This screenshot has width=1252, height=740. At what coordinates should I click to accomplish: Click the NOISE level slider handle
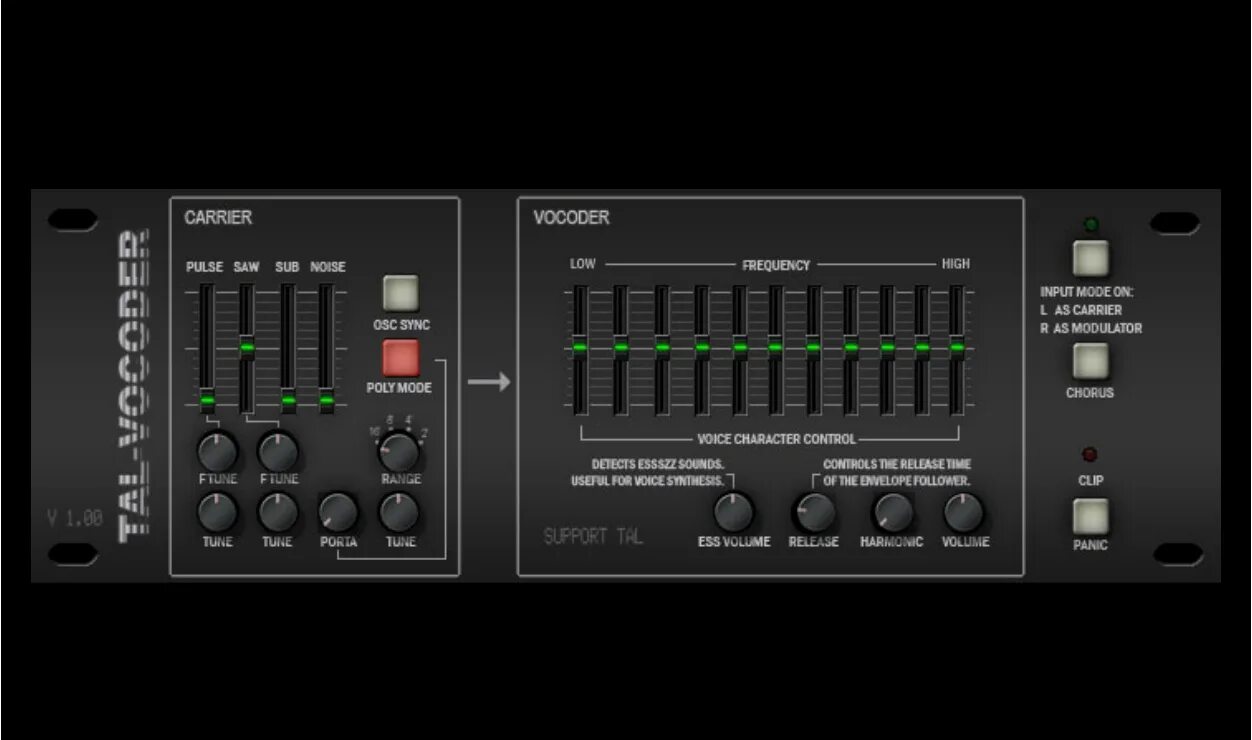pyautogui.click(x=326, y=400)
